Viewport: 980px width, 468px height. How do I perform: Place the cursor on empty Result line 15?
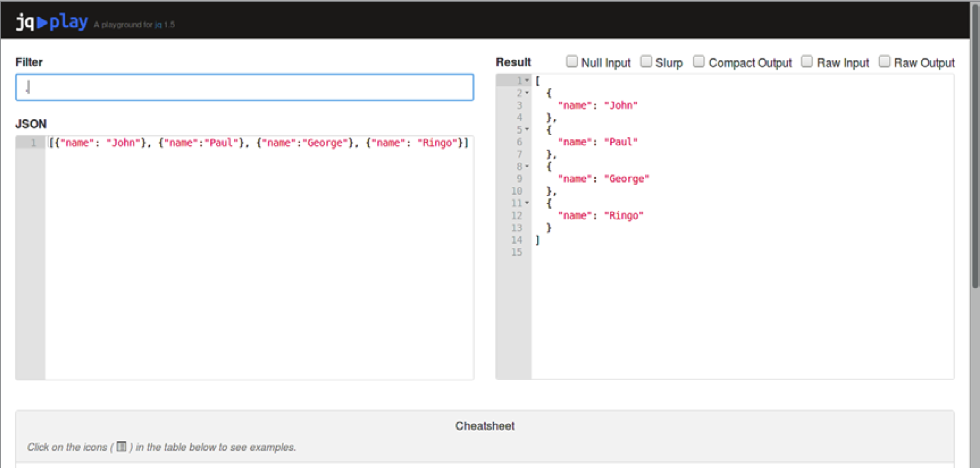700,252
